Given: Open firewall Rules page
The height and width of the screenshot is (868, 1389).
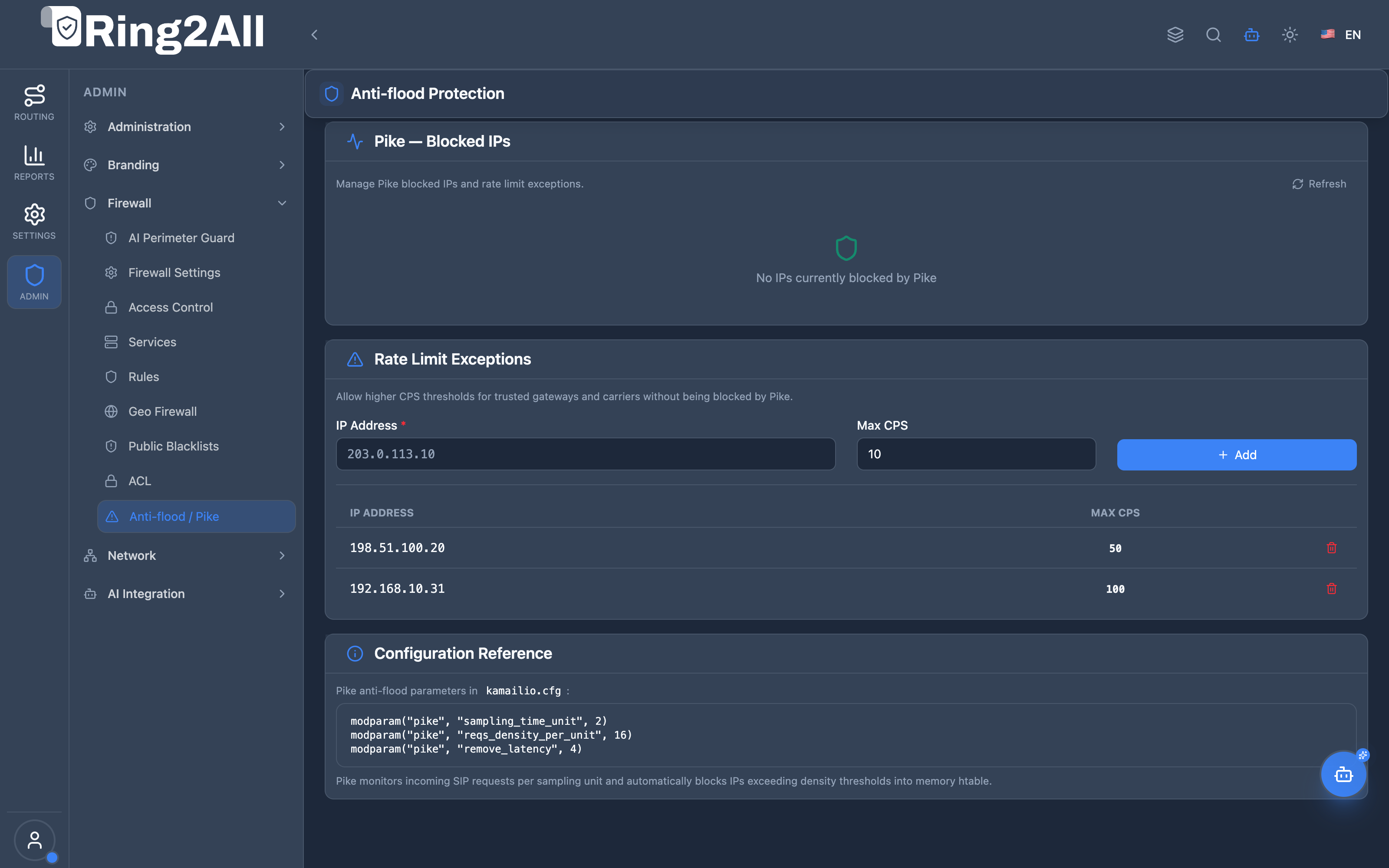Looking at the screenshot, I should click(x=196, y=377).
